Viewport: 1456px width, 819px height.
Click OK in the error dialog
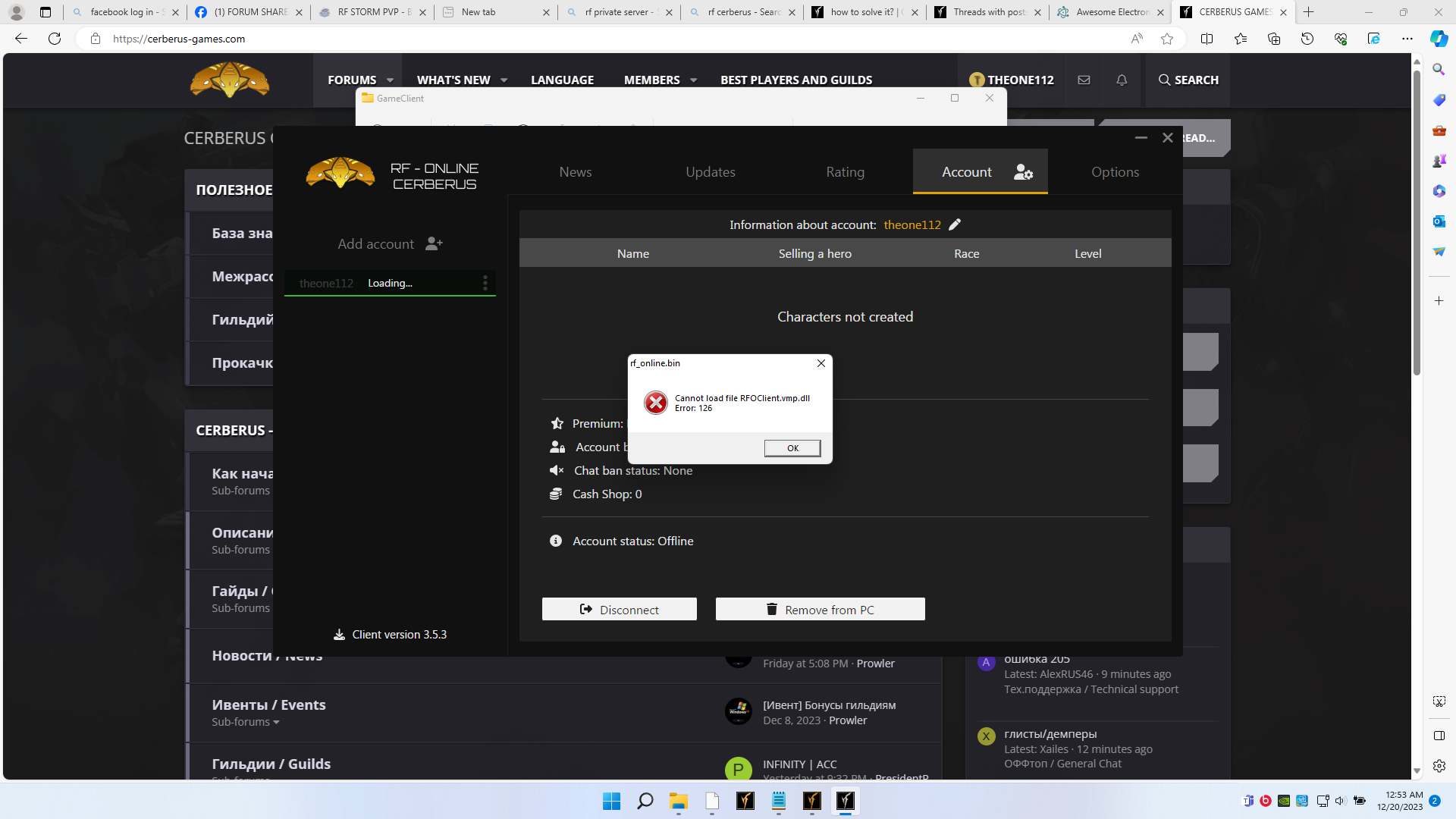coord(792,448)
